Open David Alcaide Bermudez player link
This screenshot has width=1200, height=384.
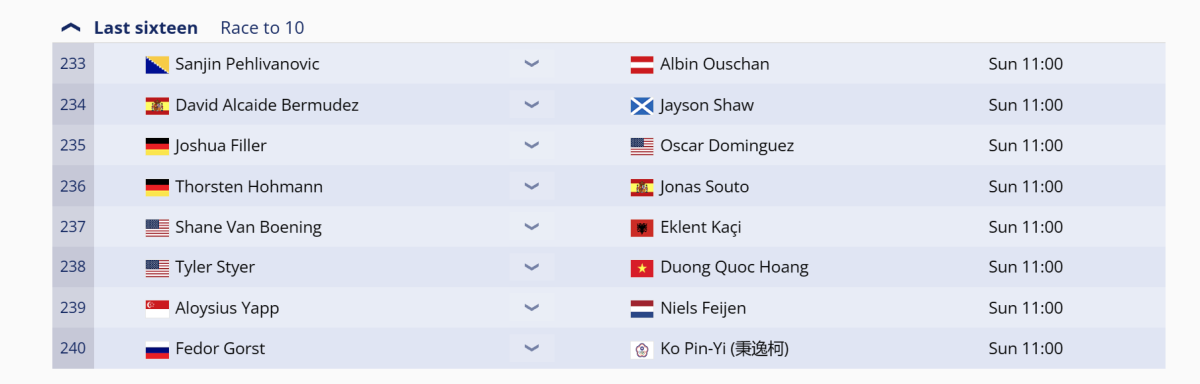point(267,105)
